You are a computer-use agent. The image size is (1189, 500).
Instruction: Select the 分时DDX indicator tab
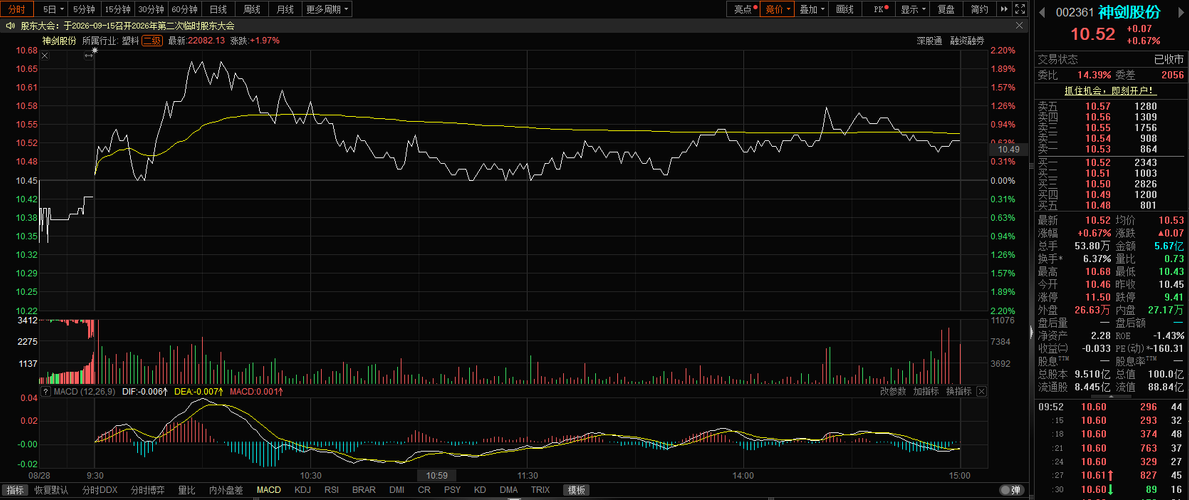pos(99,490)
